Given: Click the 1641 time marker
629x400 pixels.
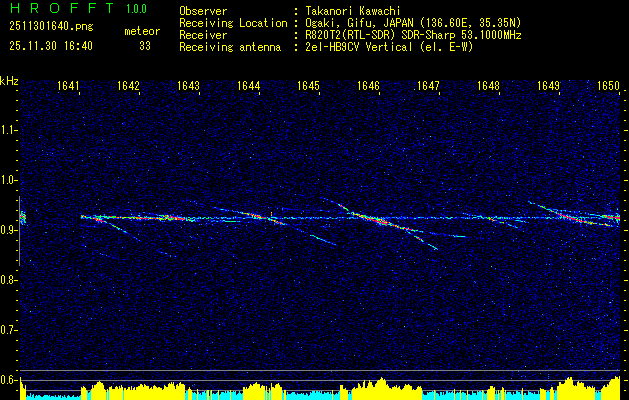Looking at the screenshot, I should click(68, 87).
